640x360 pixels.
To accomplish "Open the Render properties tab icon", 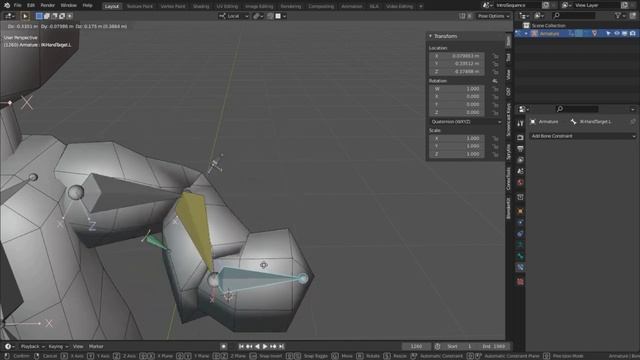I will click(x=520, y=138).
